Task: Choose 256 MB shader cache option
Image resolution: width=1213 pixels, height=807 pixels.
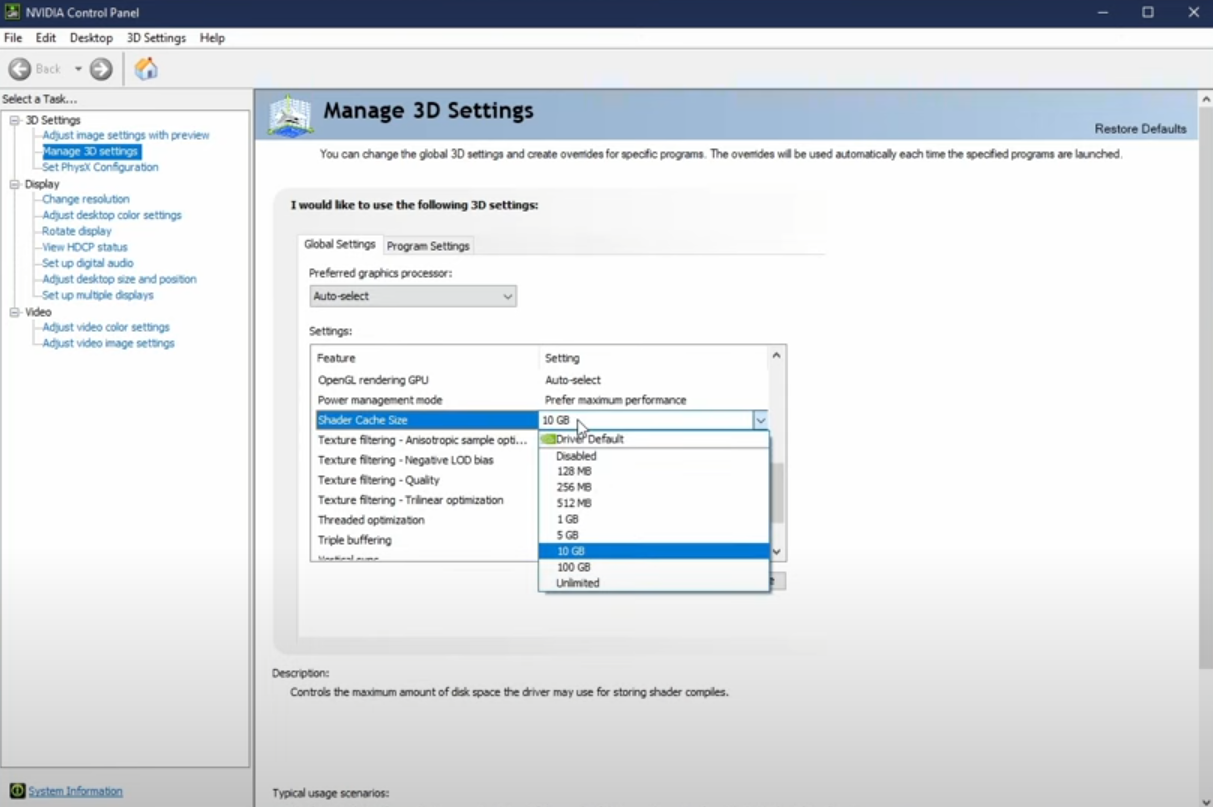Action: (654, 487)
